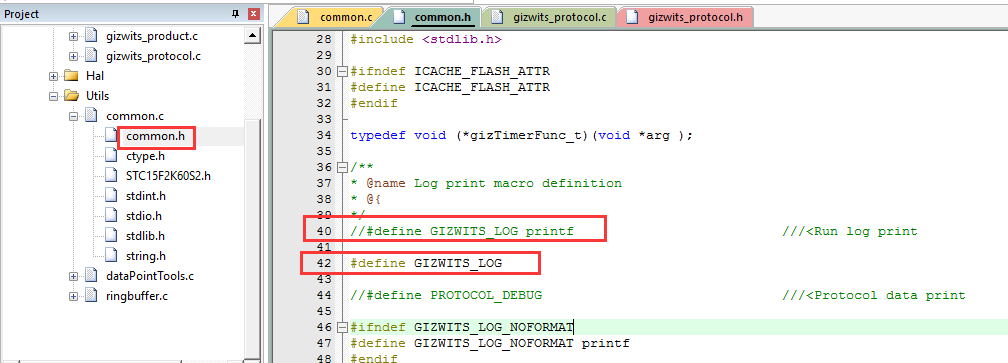
Task: Open ctype.h in the project tree
Action: click(145, 156)
